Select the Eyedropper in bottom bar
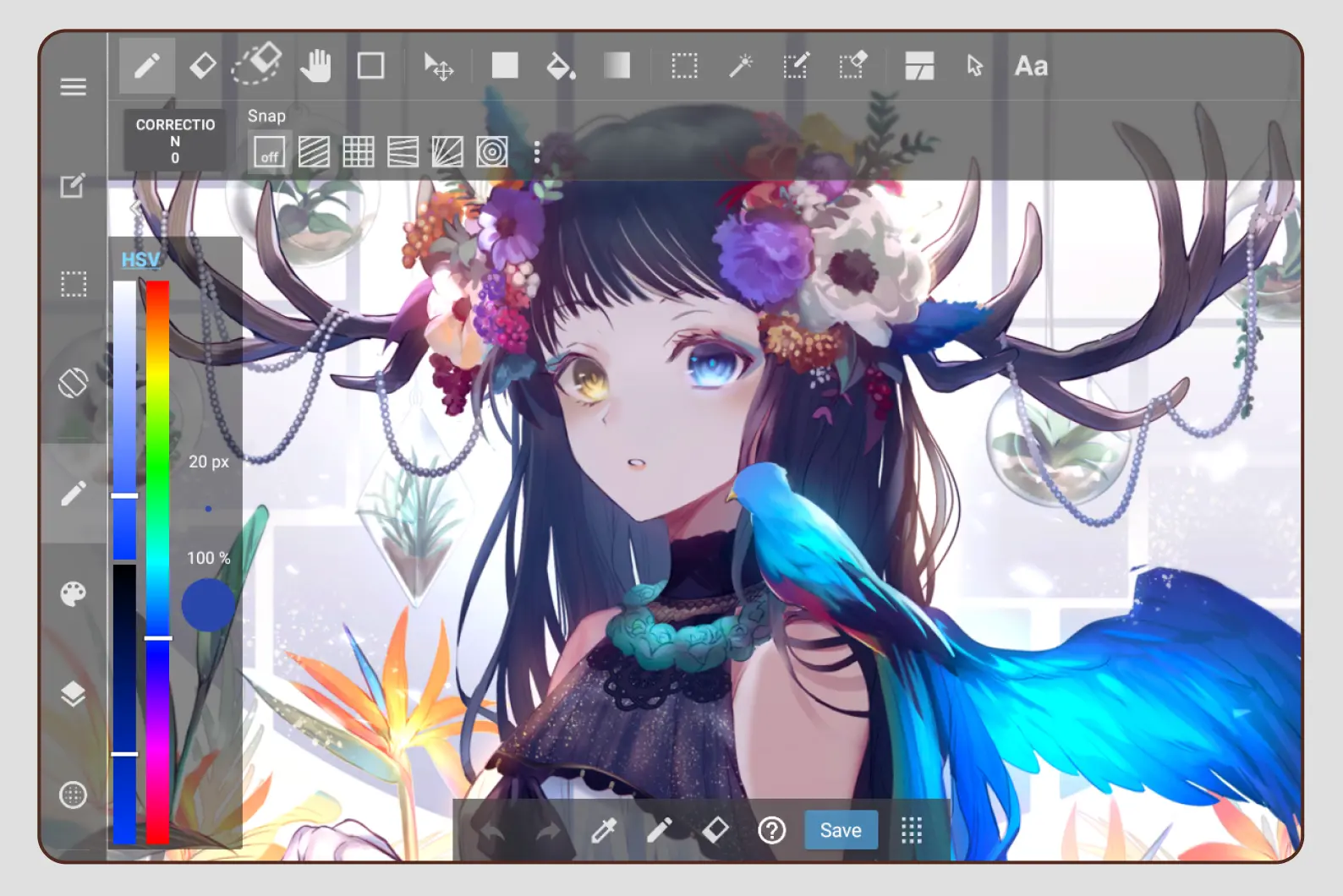Image resolution: width=1343 pixels, height=896 pixels. 604,831
